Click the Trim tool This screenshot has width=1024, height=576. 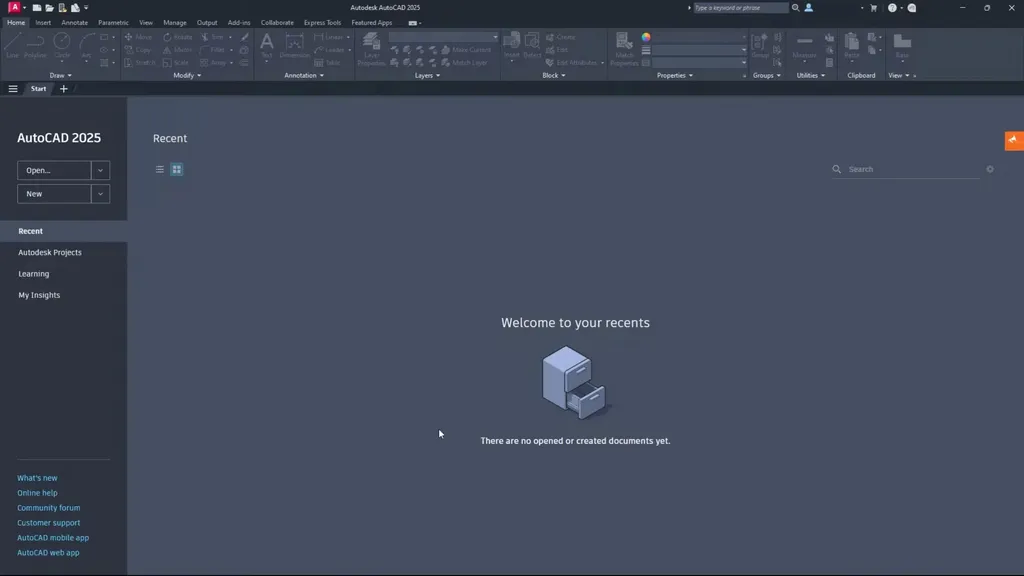pos(212,37)
